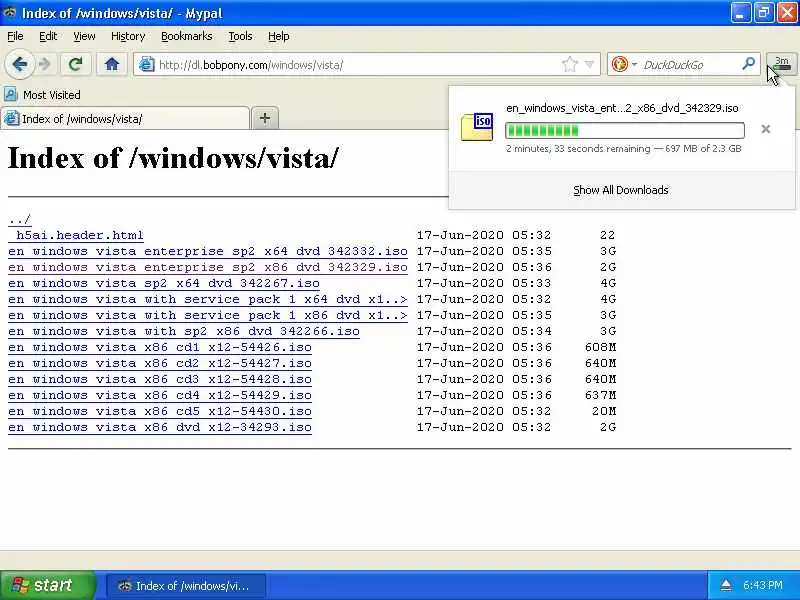Viewport: 800px width, 600px height.
Task: Click the Windows Start button
Action: 47,585
